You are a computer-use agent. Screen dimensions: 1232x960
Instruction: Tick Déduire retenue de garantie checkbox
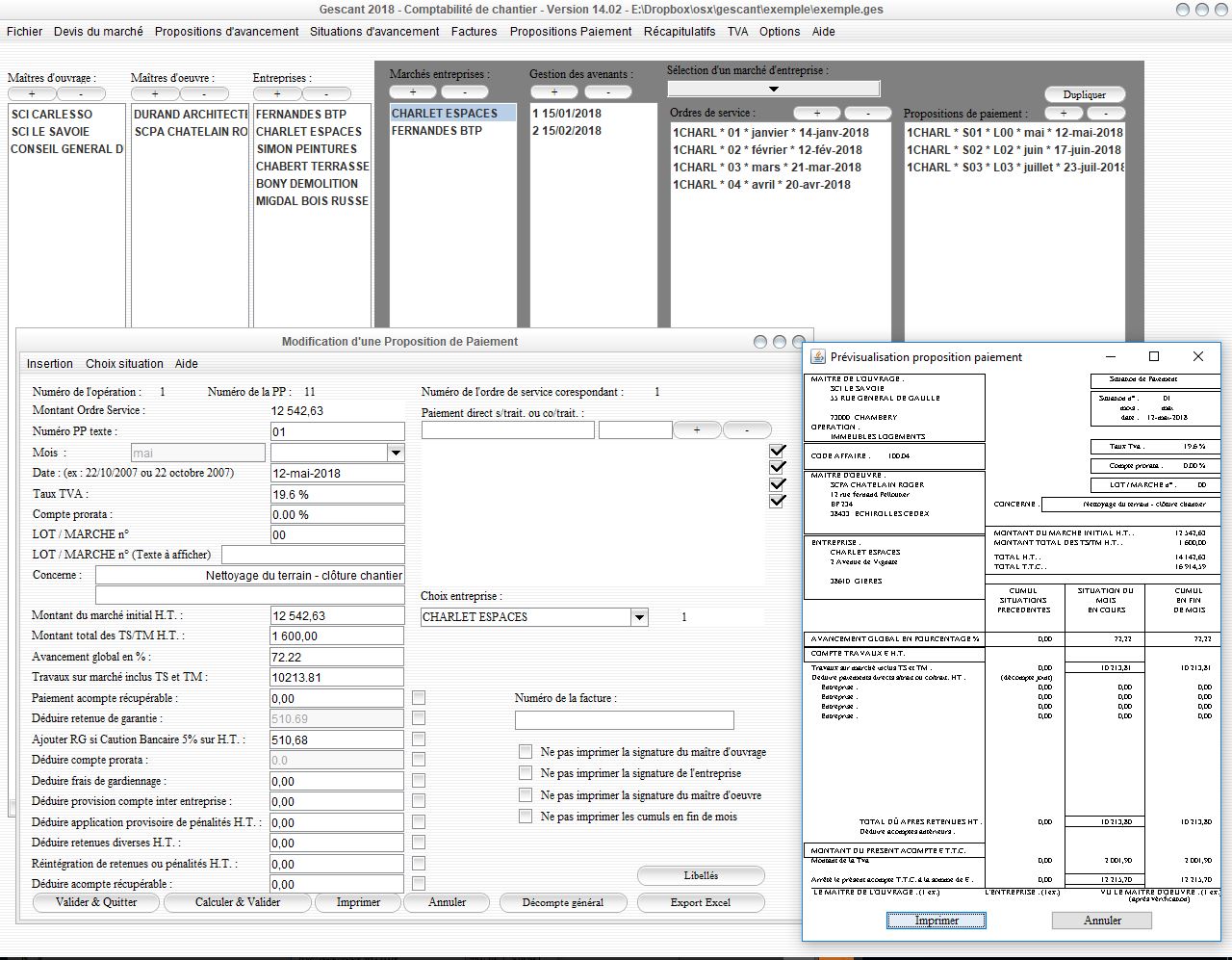click(419, 718)
